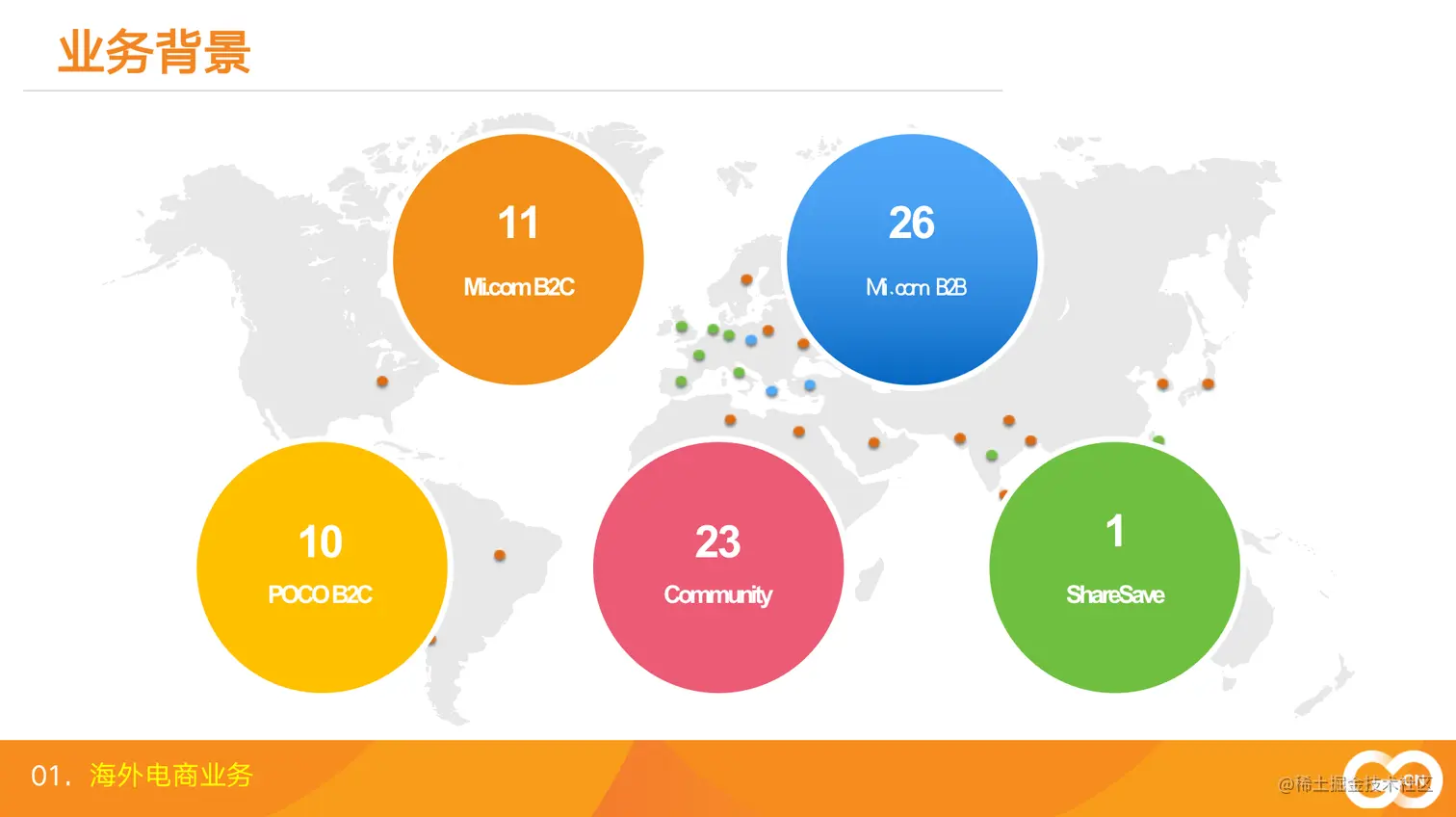Viewport: 1456px width, 817px height.
Task: Click the infinity logo in footer corner
Action: [x=1391, y=778]
